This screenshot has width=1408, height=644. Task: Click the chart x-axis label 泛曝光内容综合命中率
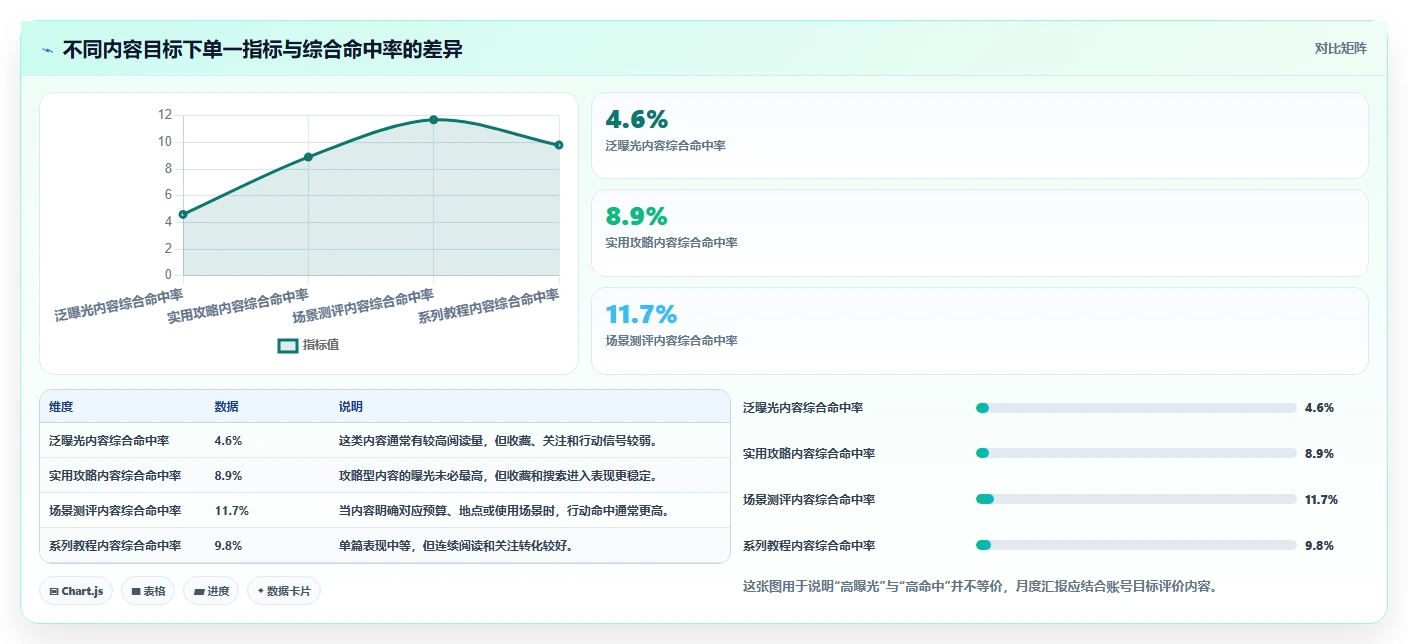(119, 305)
